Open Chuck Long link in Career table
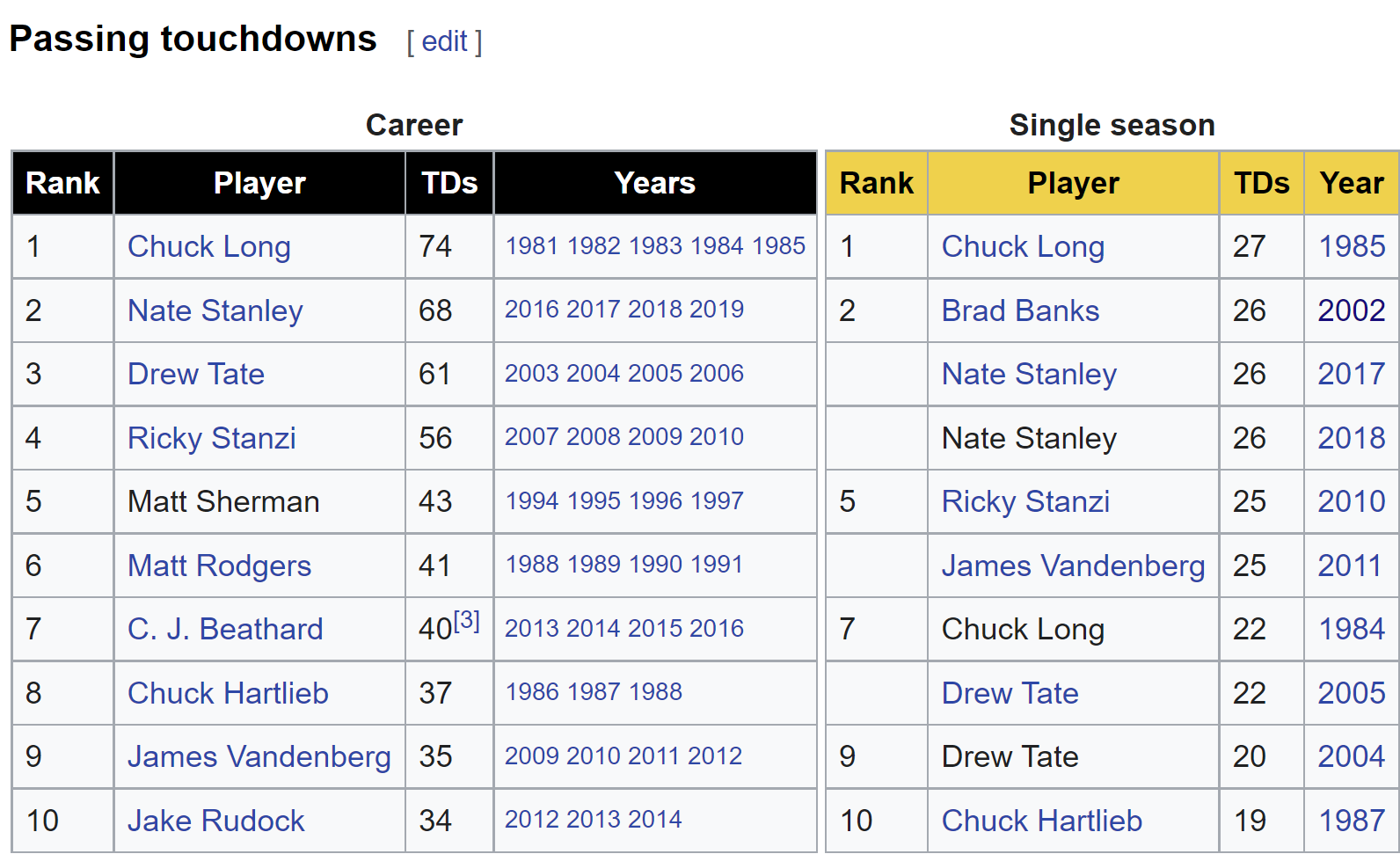This screenshot has height=854, width=1400. 209,246
